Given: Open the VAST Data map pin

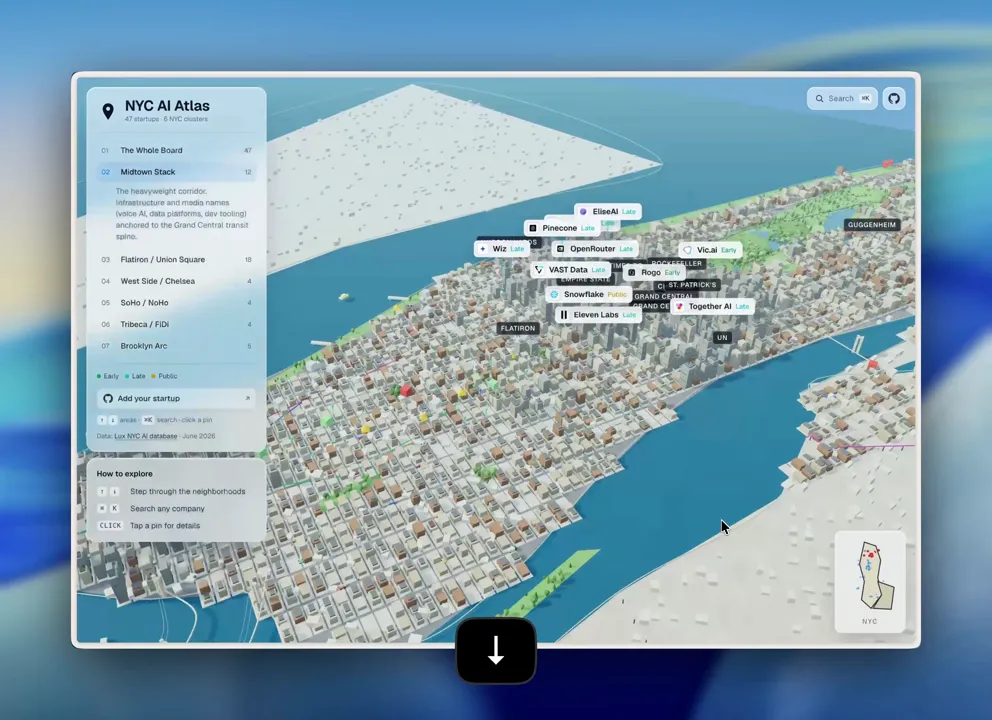Looking at the screenshot, I should tap(571, 270).
